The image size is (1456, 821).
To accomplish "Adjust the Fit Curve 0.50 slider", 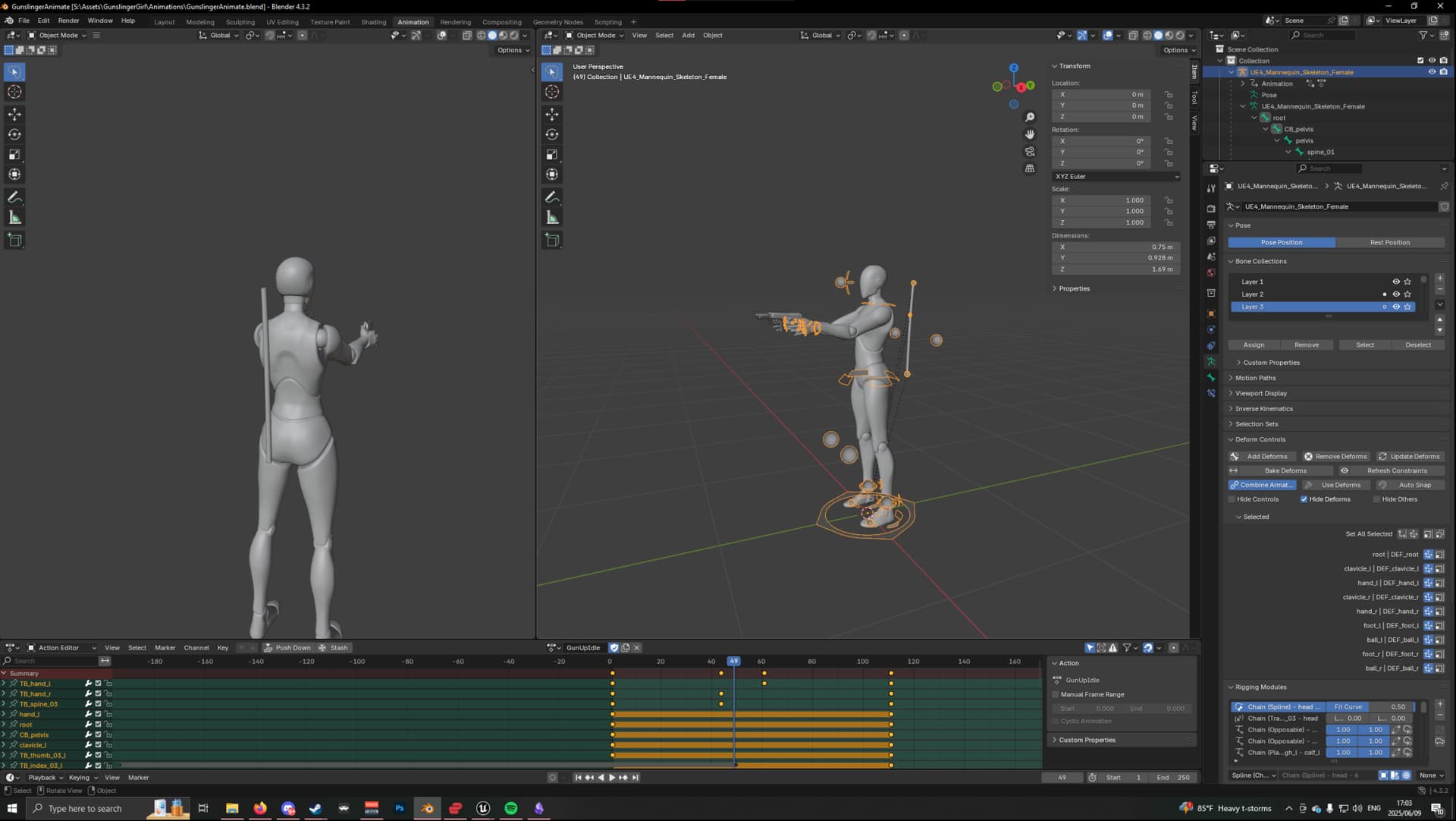I will (1370, 707).
